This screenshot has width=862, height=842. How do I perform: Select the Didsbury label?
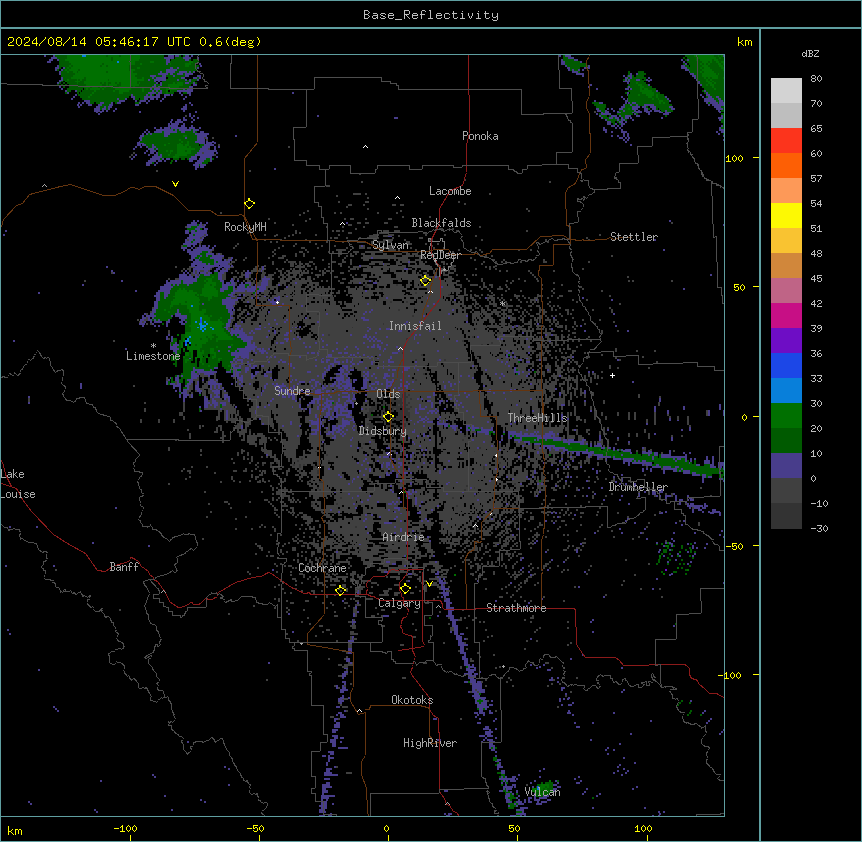point(383,431)
